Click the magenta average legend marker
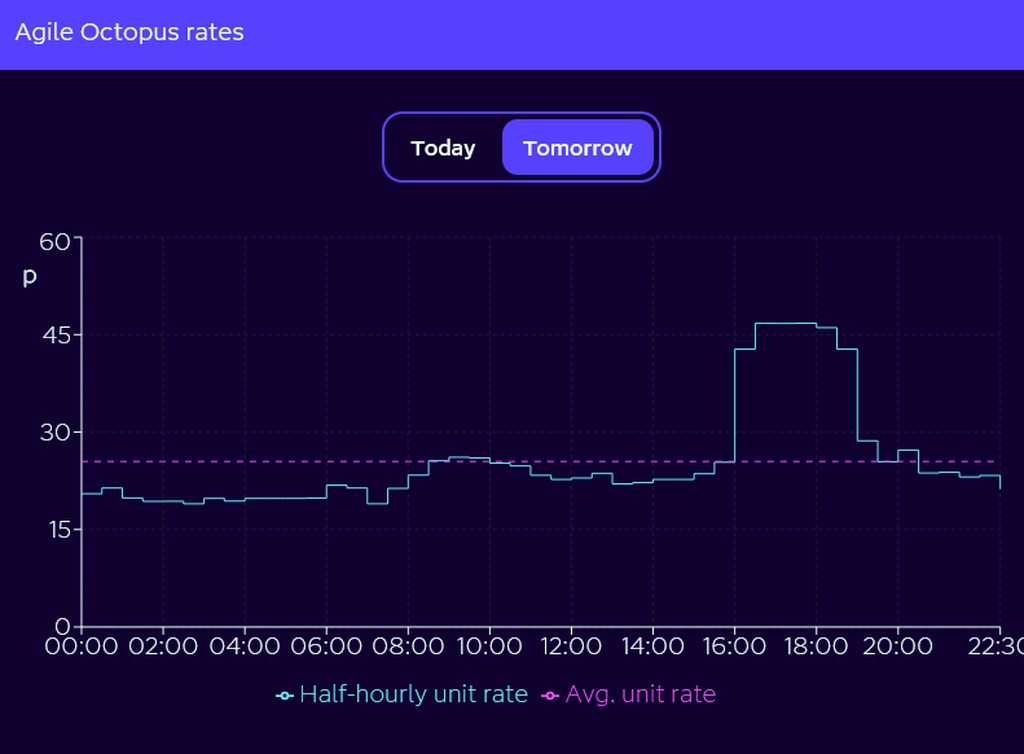The image size is (1024, 754). pyautogui.click(x=550, y=695)
